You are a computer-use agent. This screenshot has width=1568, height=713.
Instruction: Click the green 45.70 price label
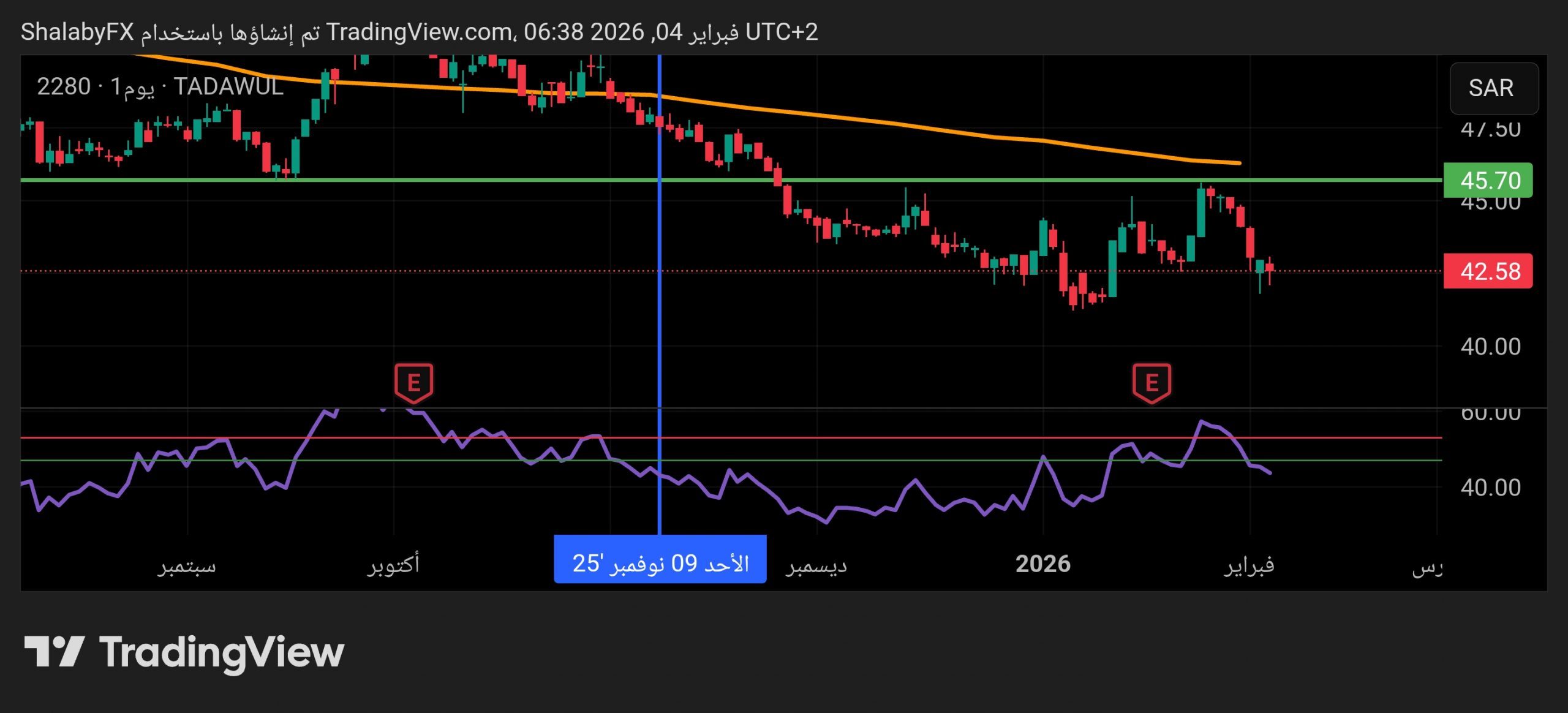tap(1488, 181)
